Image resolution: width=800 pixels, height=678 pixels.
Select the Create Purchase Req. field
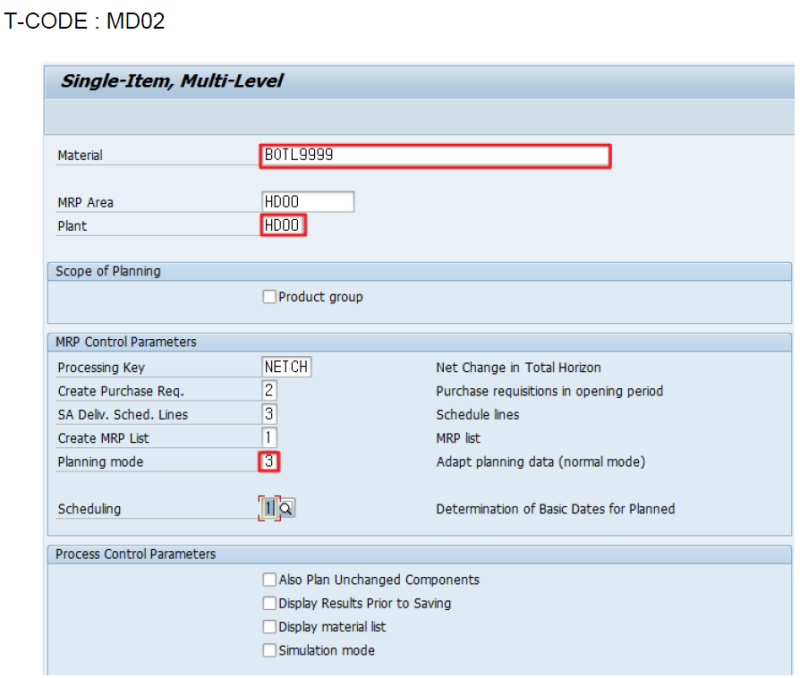pos(269,391)
